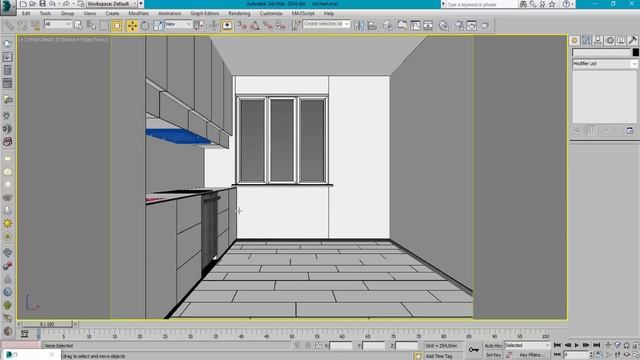Open the Material Editor icon

click(443, 26)
